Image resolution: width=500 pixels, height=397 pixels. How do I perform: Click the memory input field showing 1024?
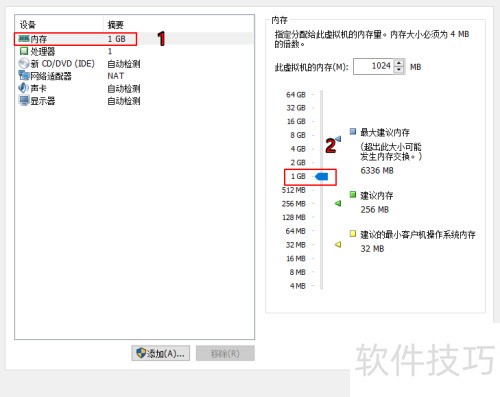(x=374, y=66)
